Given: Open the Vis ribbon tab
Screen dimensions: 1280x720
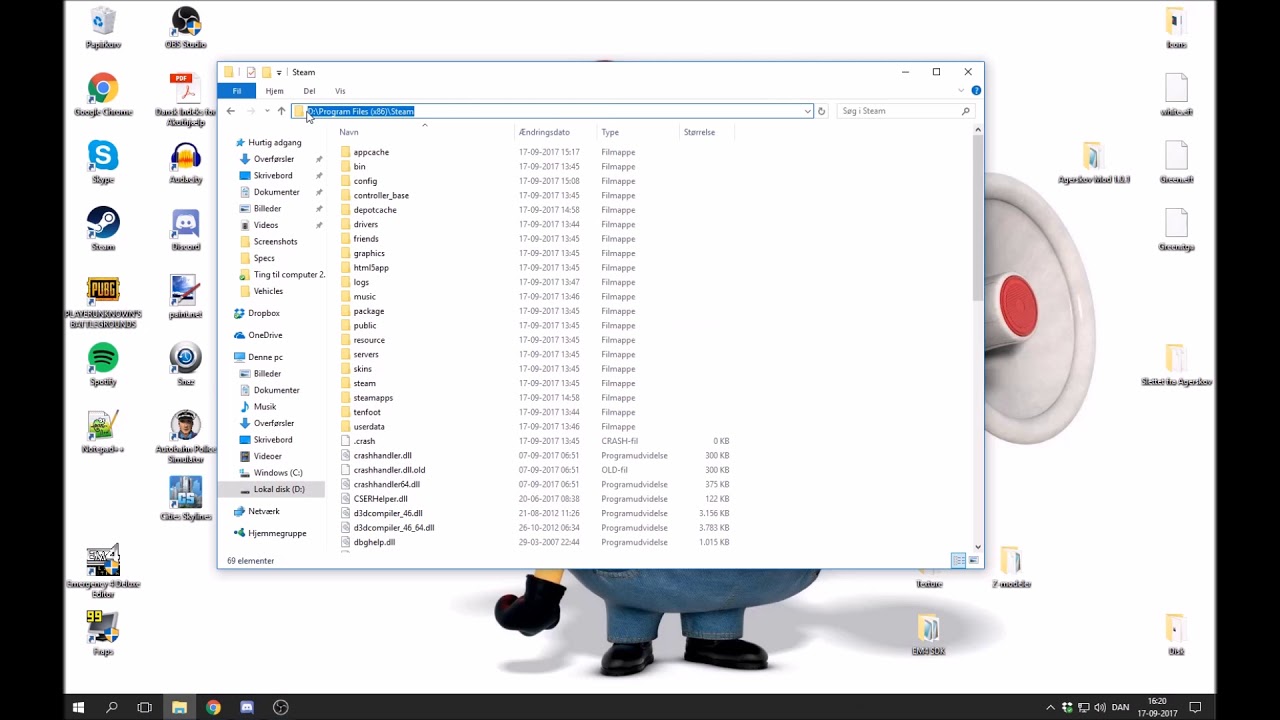Looking at the screenshot, I should [x=340, y=91].
